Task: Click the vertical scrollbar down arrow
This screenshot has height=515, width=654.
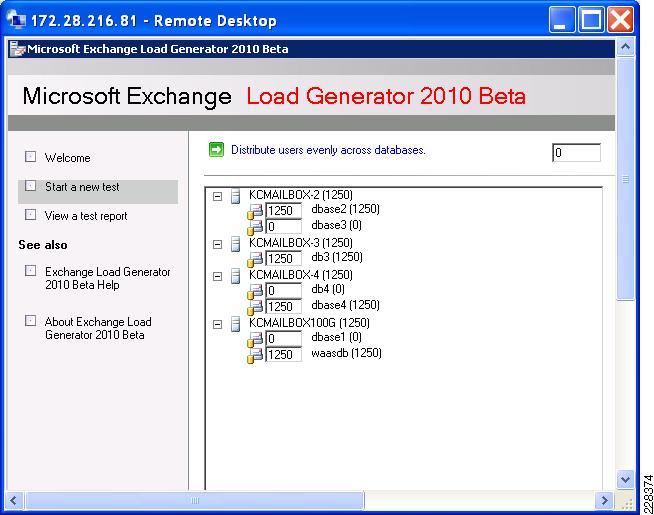Action: click(x=625, y=480)
